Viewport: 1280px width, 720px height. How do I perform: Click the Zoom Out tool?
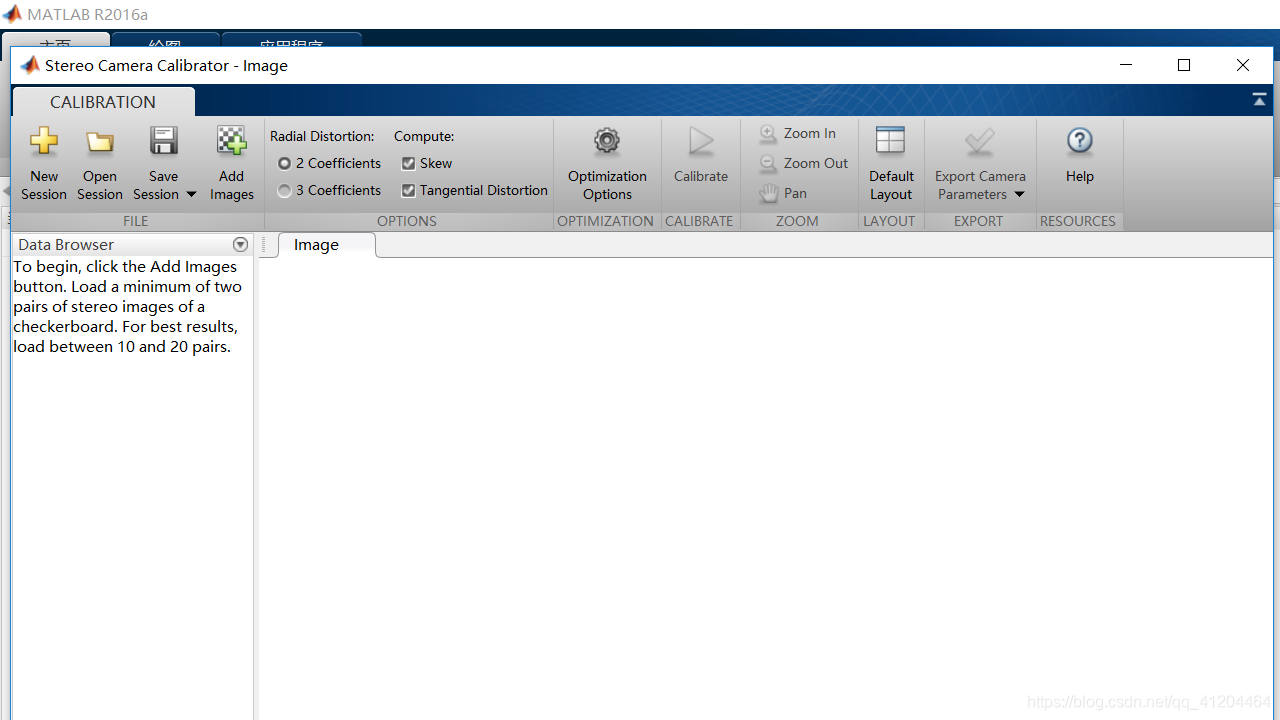[x=803, y=163]
